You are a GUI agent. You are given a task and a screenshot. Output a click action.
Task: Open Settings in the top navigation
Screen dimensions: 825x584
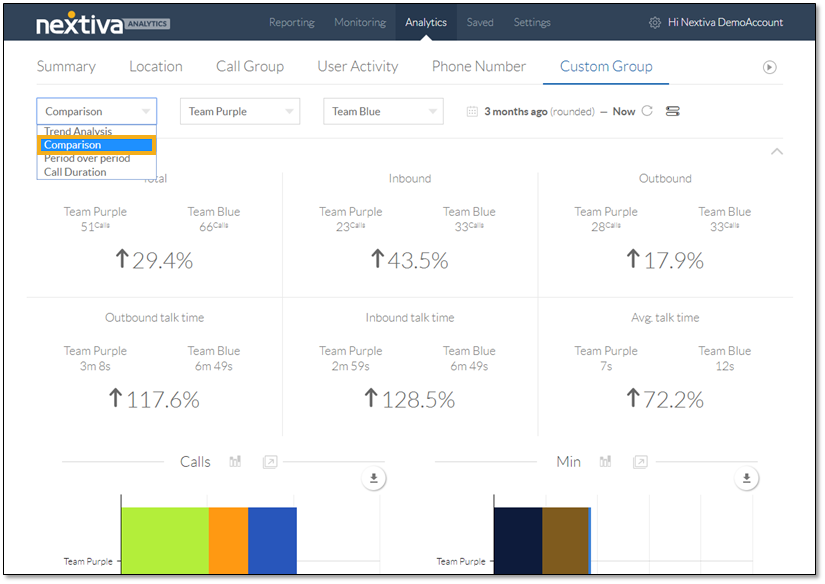click(532, 23)
